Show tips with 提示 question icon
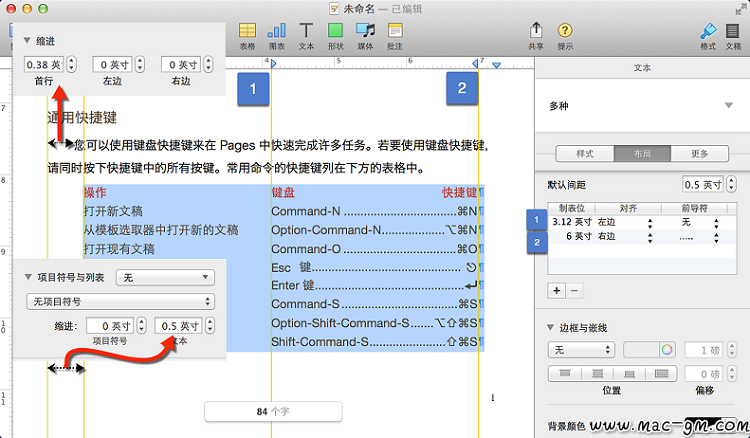 pos(565,31)
